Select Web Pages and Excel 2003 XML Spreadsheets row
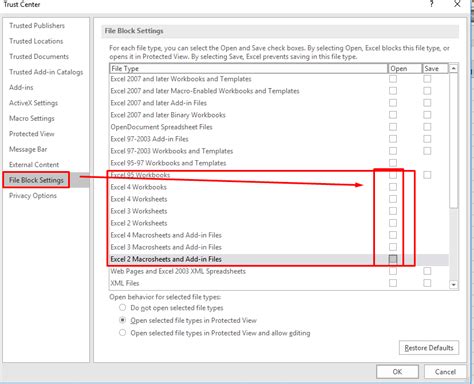Image resolution: width=474 pixels, height=384 pixels. [279, 271]
